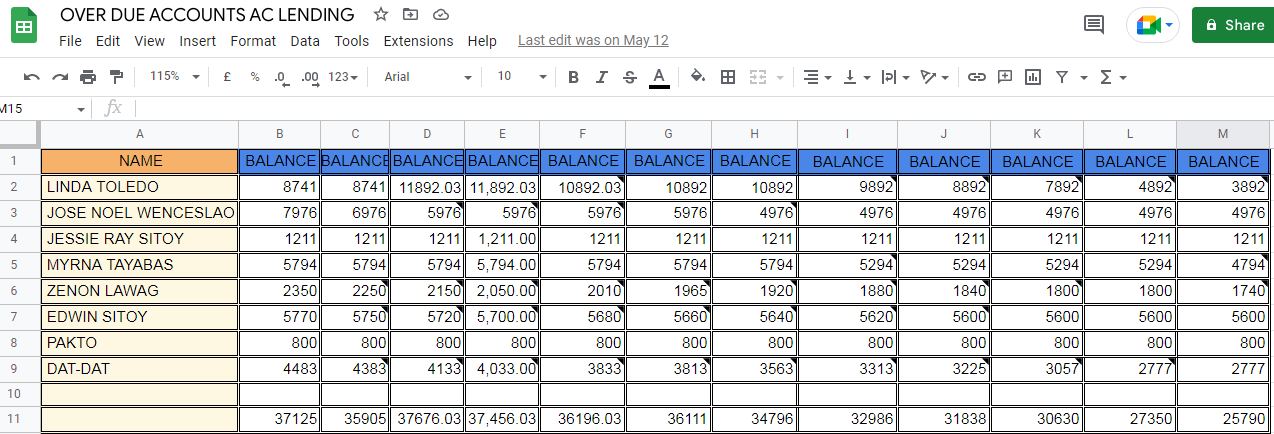Viewport: 1274px width, 434px height.
Task: Open the comment history
Action: (1094, 25)
